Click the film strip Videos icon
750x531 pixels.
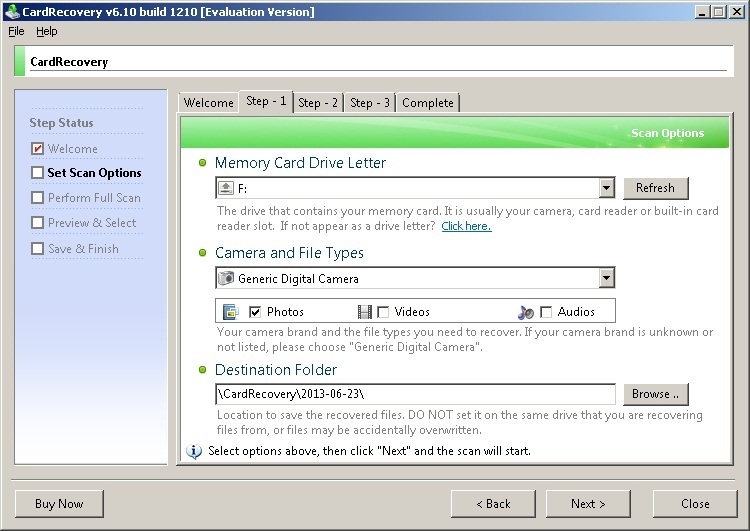coord(364,312)
